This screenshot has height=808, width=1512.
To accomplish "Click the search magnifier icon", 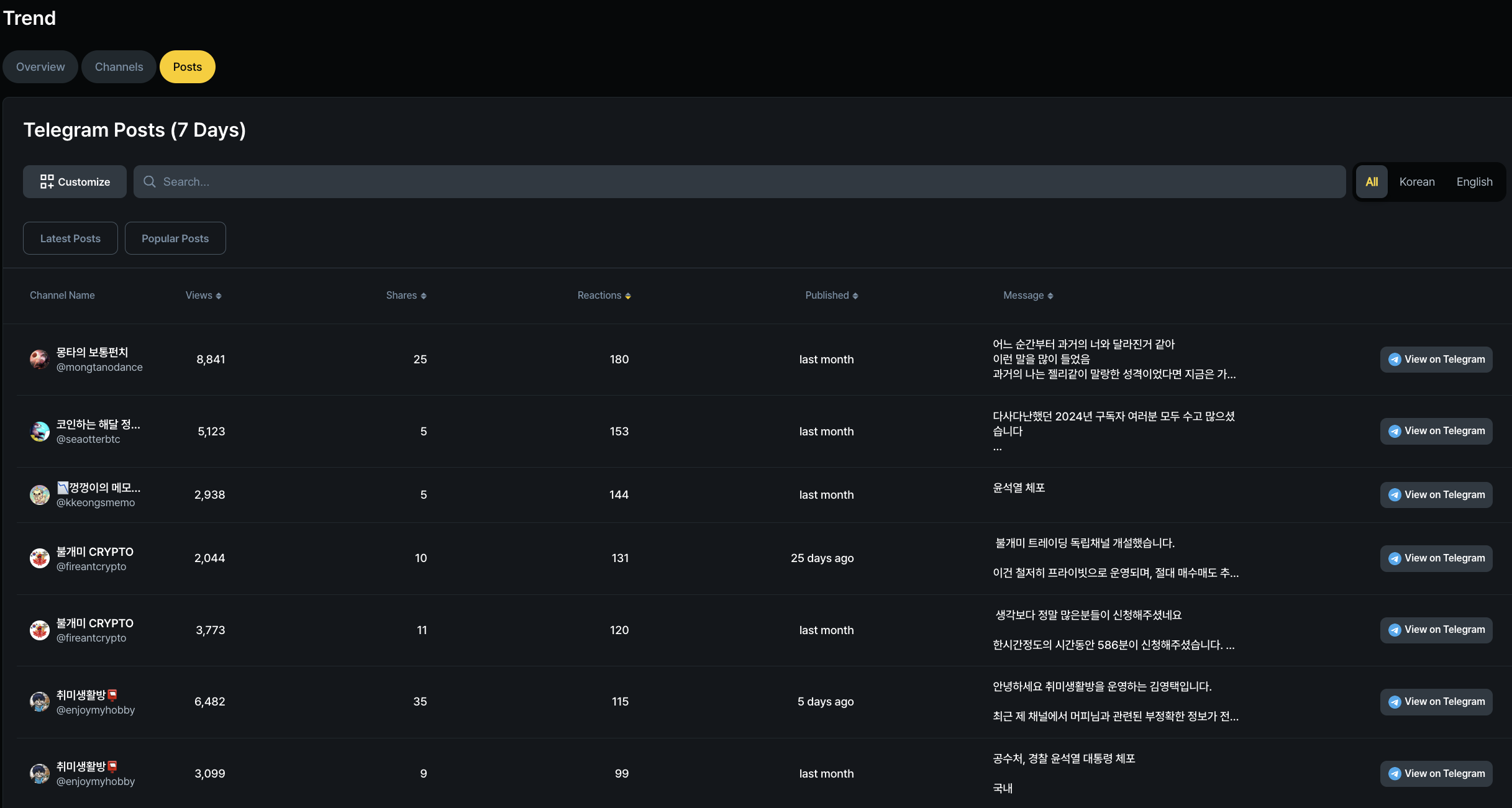I will coord(149,182).
